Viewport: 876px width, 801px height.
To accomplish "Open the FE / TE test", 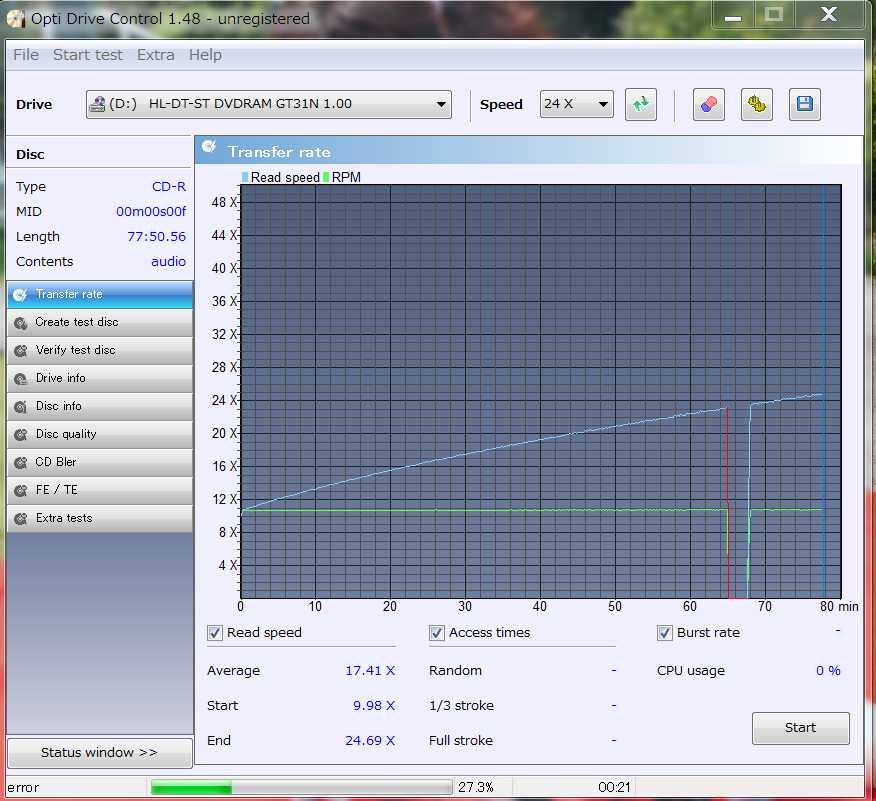I will tap(99, 490).
